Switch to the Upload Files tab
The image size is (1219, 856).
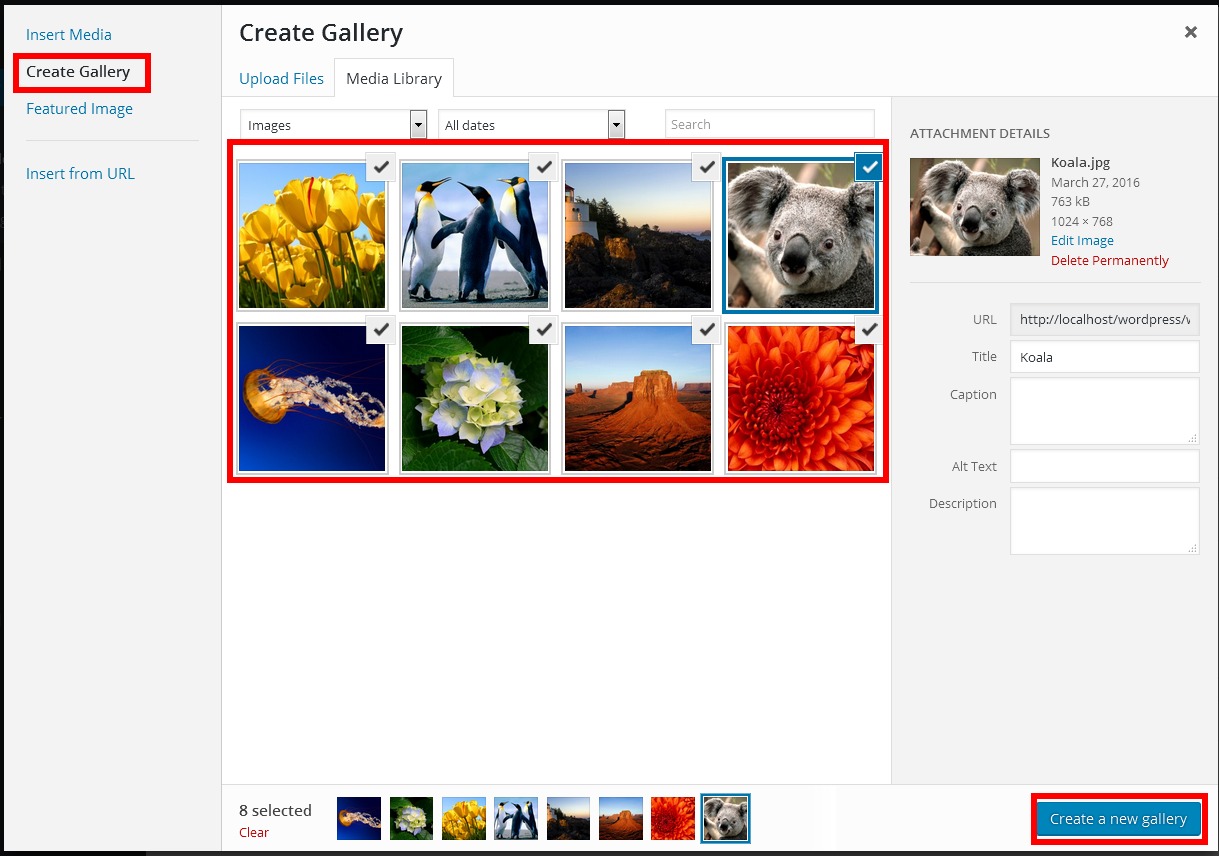pos(281,77)
